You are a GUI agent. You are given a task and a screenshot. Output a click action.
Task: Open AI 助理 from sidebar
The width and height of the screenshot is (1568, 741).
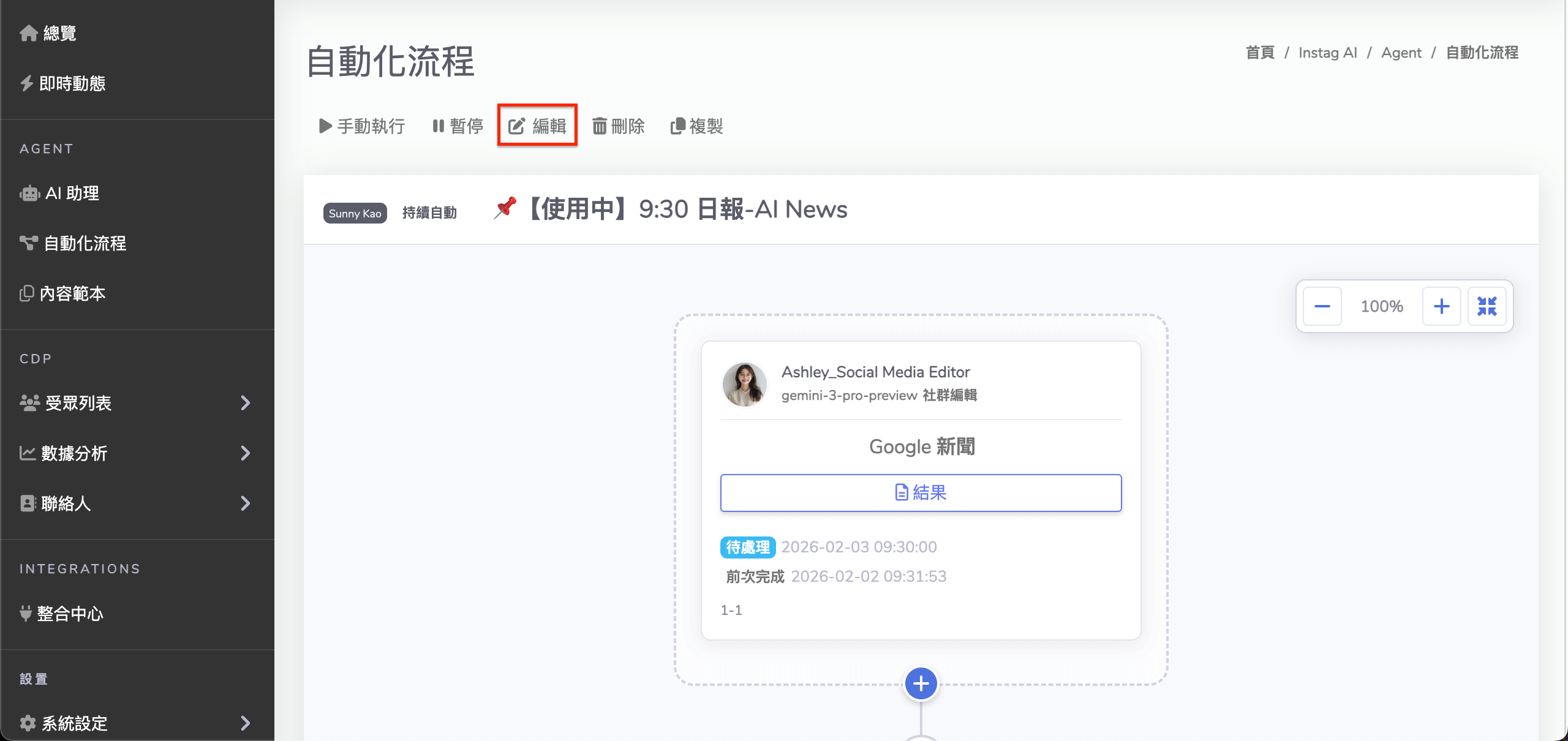[72, 194]
